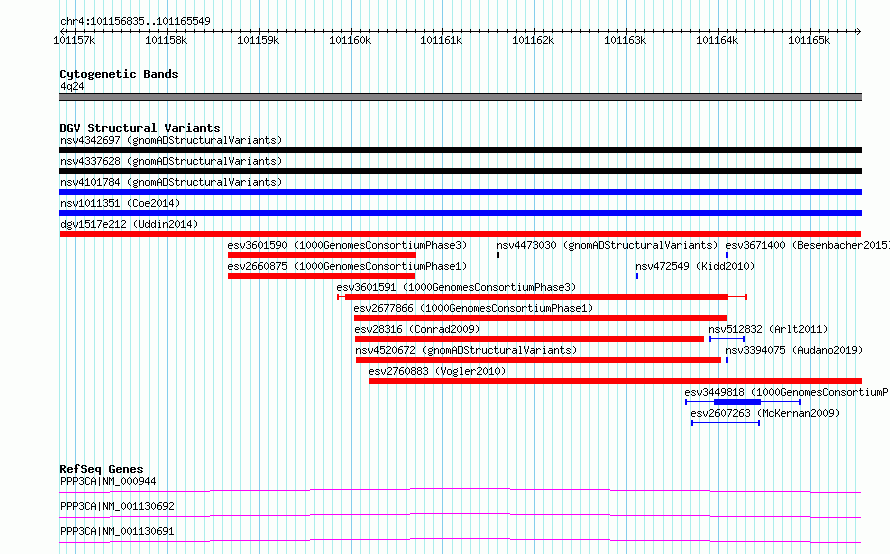Viewport: 890px width, 554px height.
Task: Click the 101163k ruler position
Action: point(625,40)
